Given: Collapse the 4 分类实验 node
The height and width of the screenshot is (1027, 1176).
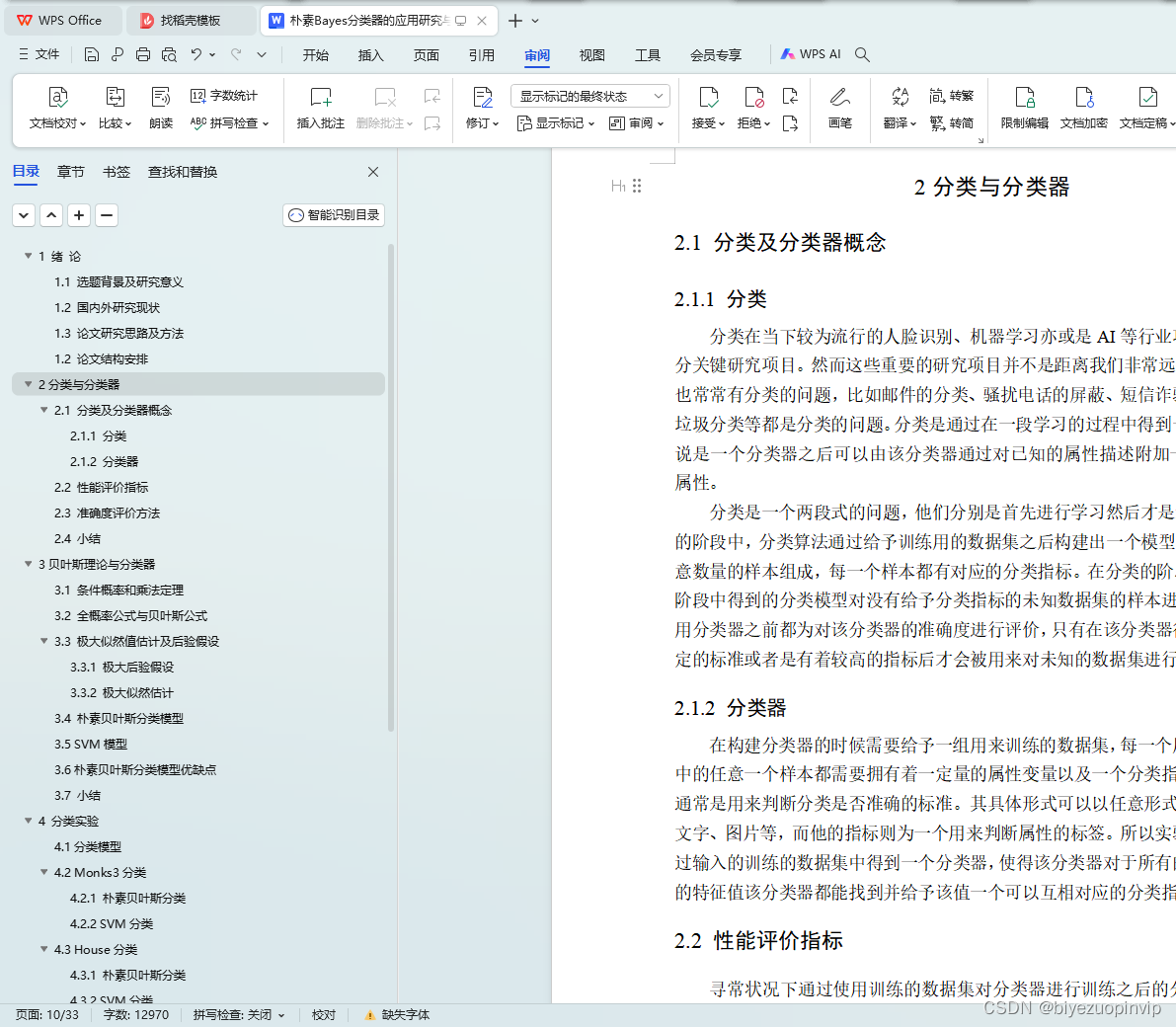Looking at the screenshot, I should (28, 821).
